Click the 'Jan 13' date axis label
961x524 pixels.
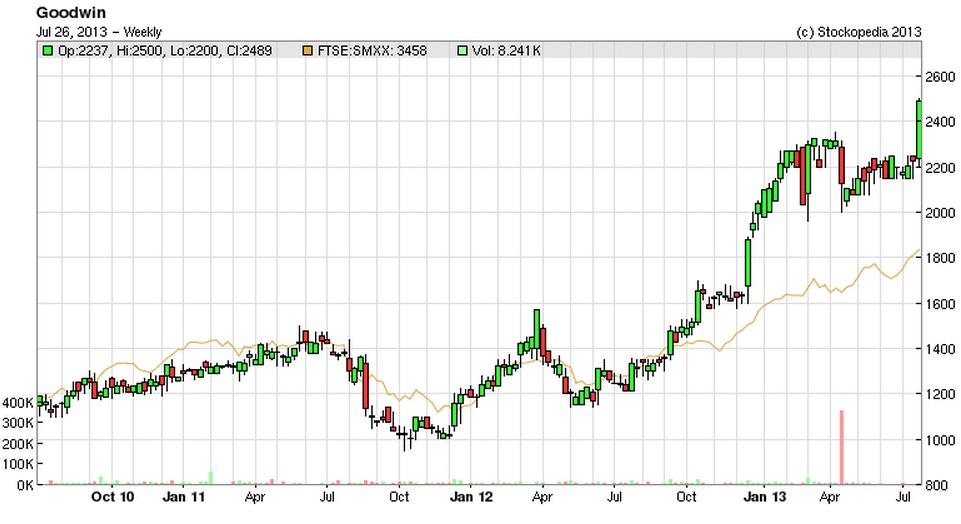click(764, 496)
